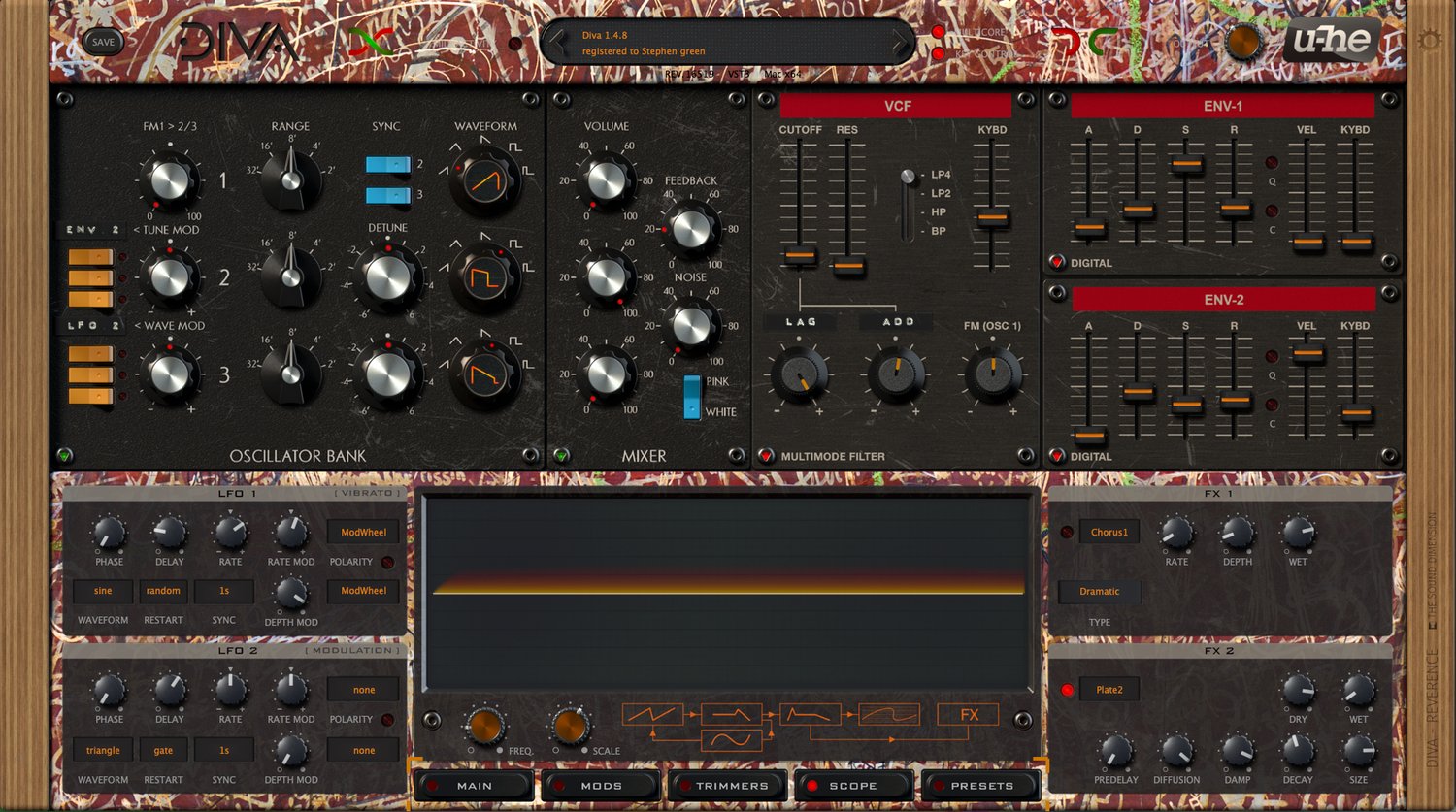Screen dimensions: 1456x812
Task: Switch to the MODS tab
Action: pos(601,786)
